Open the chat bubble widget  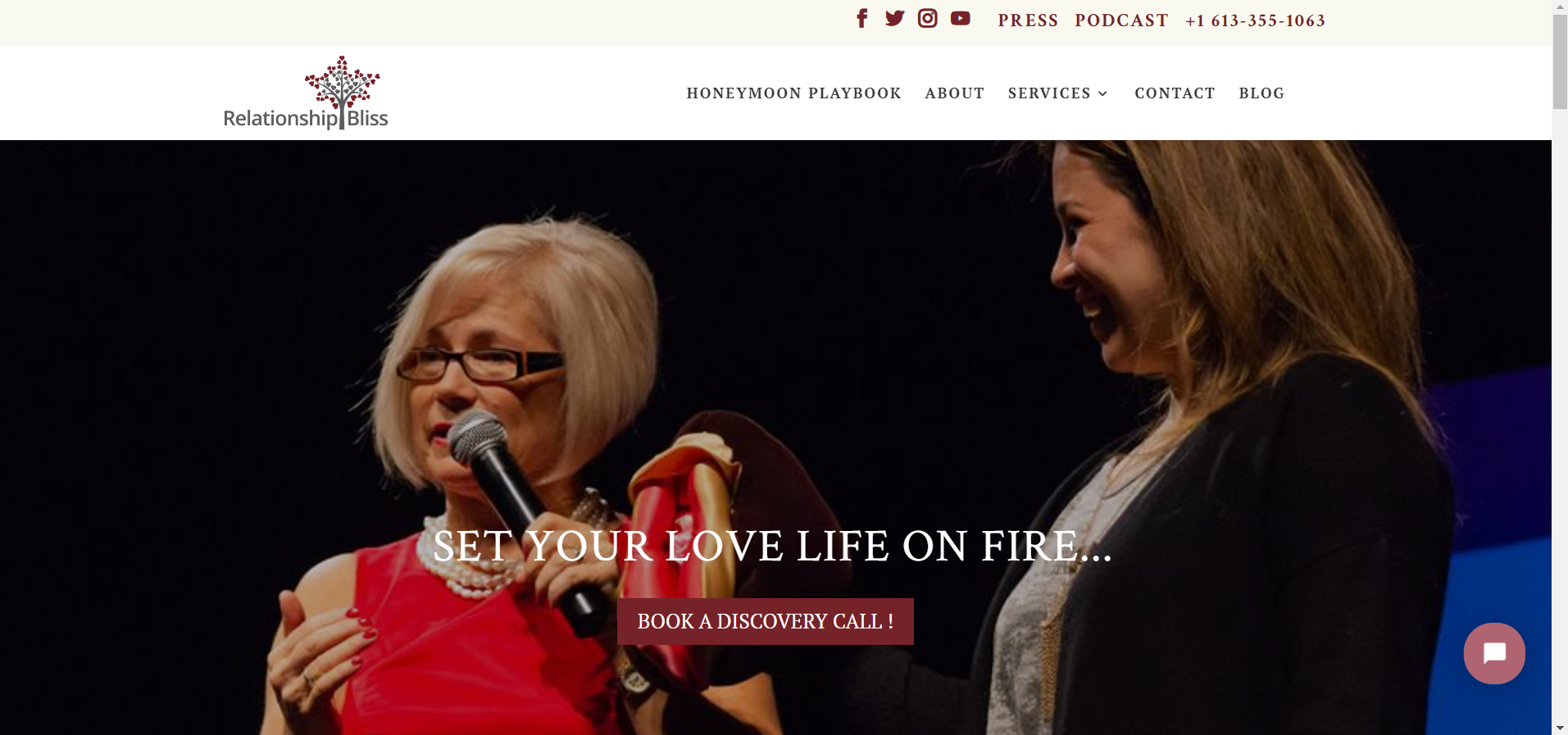[x=1493, y=653]
